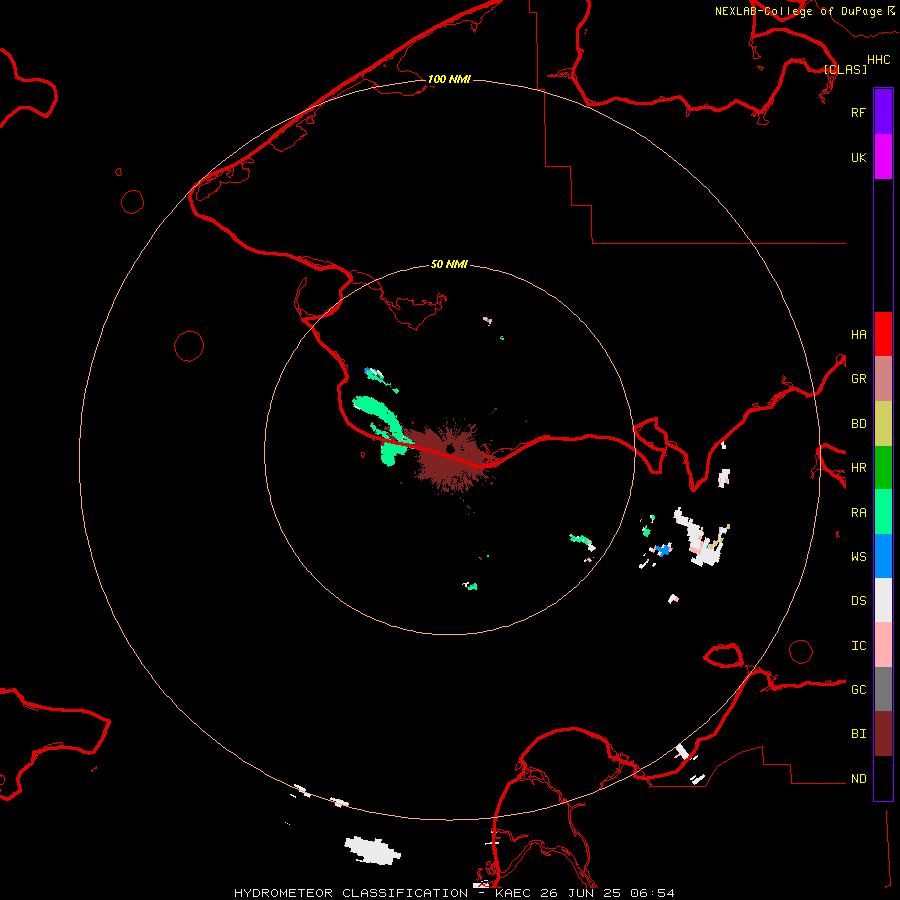Click the WS legend label
Viewport: 900px width, 900px height.
[x=858, y=557]
